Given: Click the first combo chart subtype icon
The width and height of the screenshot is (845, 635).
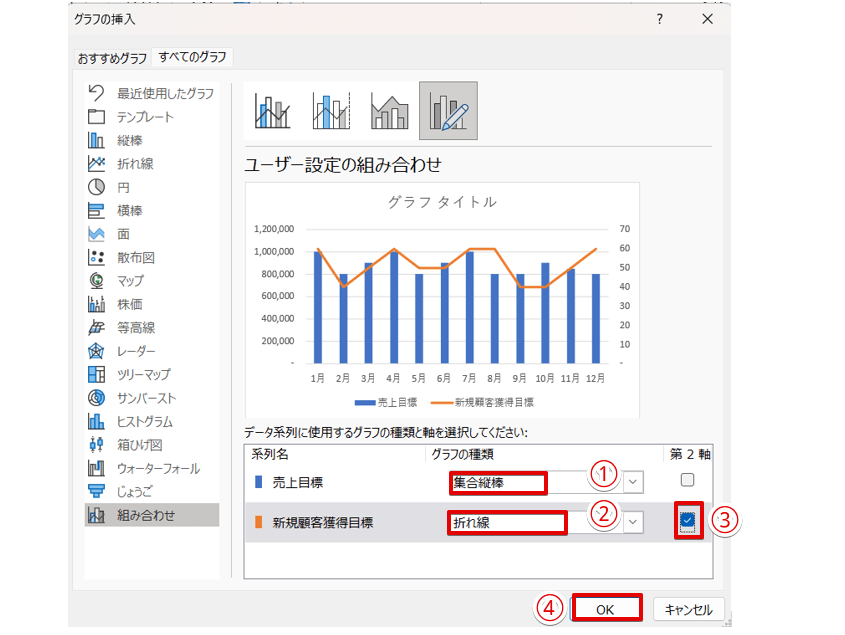Looking at the screenshot, I should [273, 111].
